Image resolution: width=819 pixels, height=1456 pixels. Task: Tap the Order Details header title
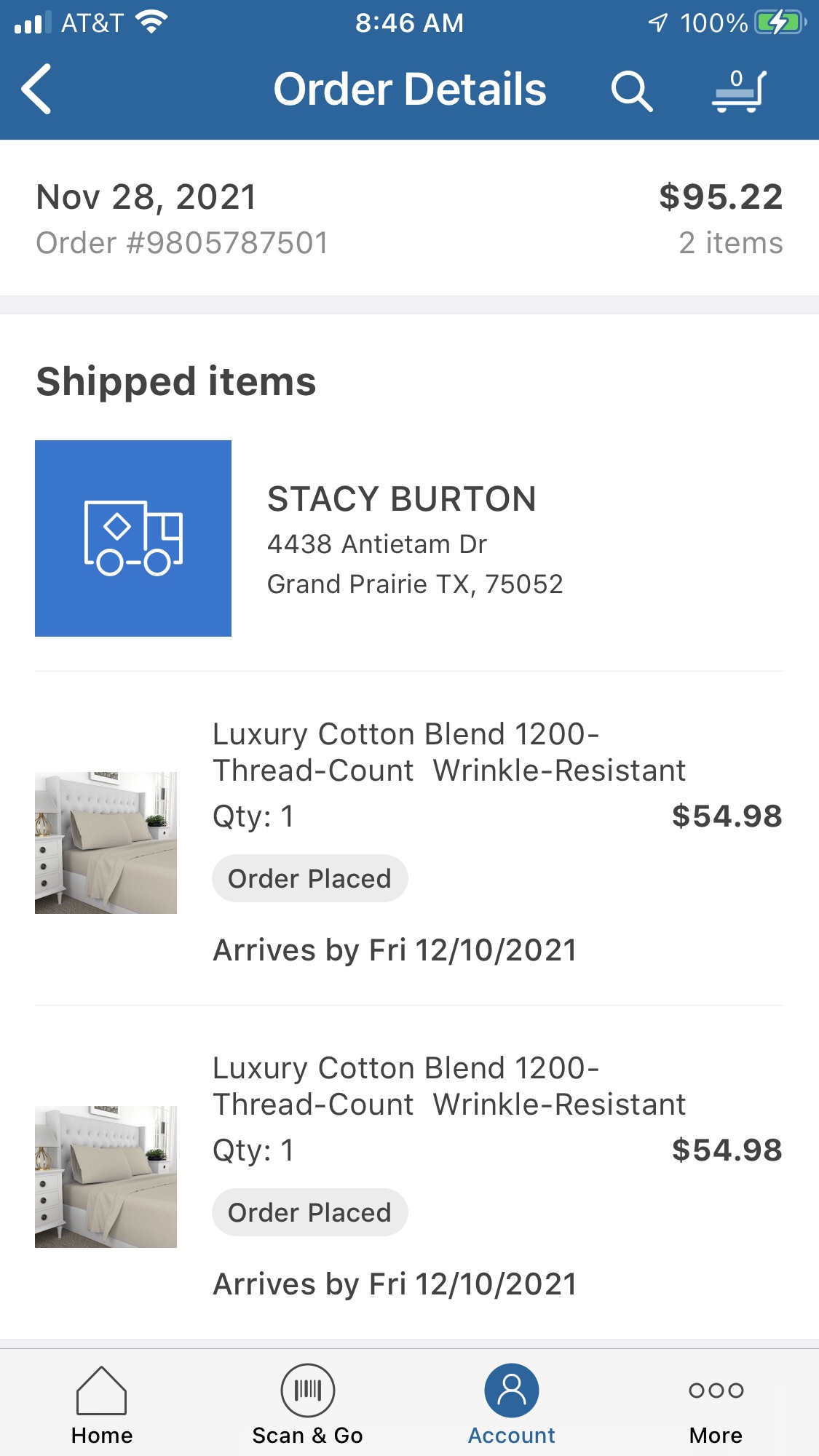click(410, 89)
